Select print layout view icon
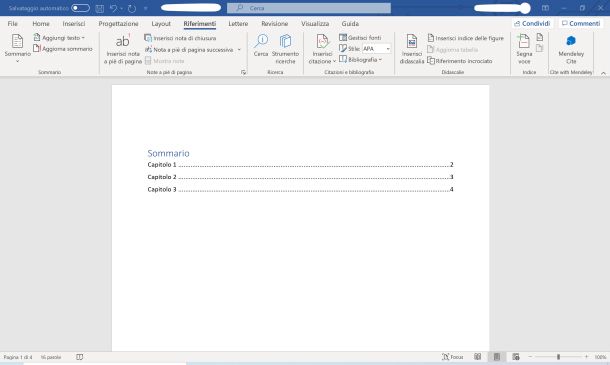610x365 pixels. (x=497, y=357)
